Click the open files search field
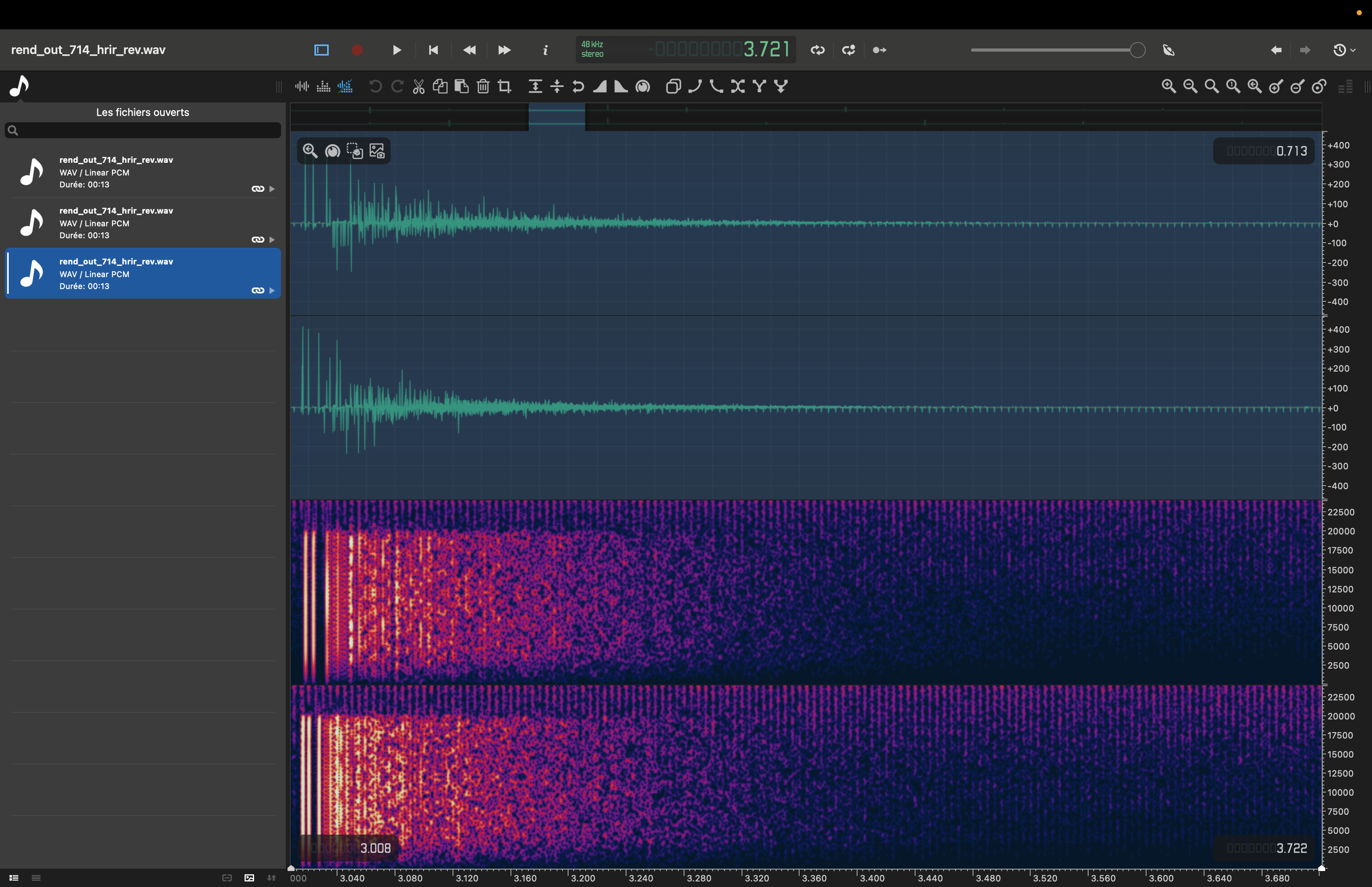Viewport: 1372px width, 887px height. [x=142, y=130]
